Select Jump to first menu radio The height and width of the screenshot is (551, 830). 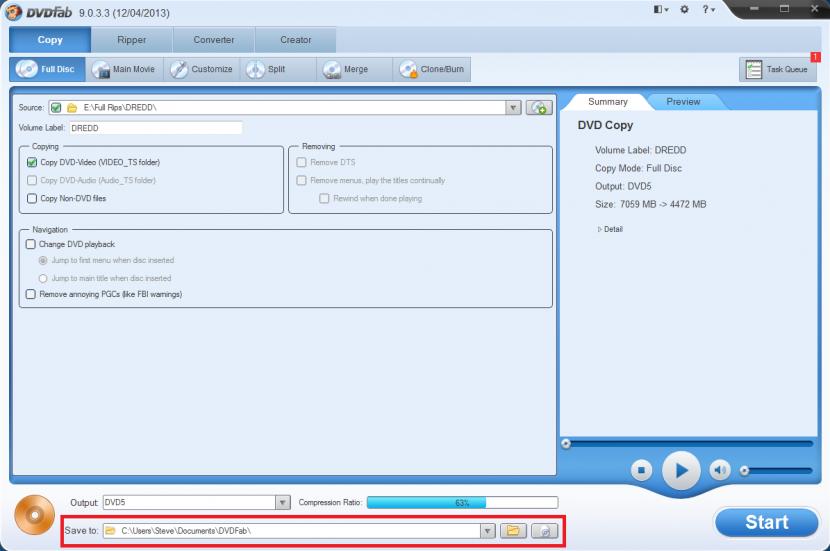(x=43, y=260)
